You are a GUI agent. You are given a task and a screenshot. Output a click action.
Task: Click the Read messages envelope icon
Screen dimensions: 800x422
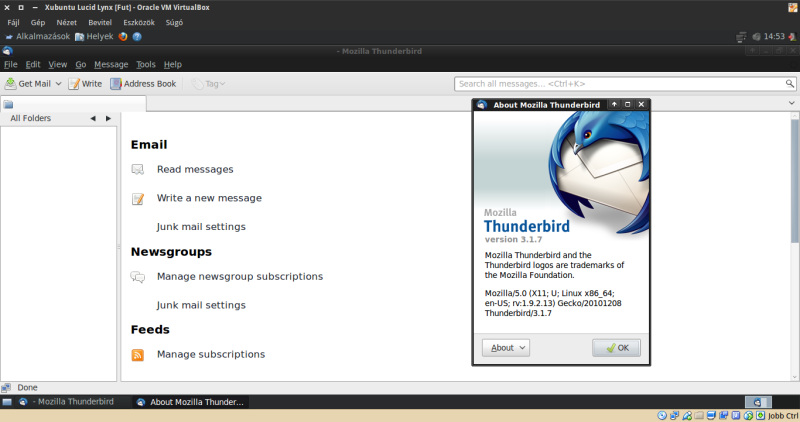[138, 169]
